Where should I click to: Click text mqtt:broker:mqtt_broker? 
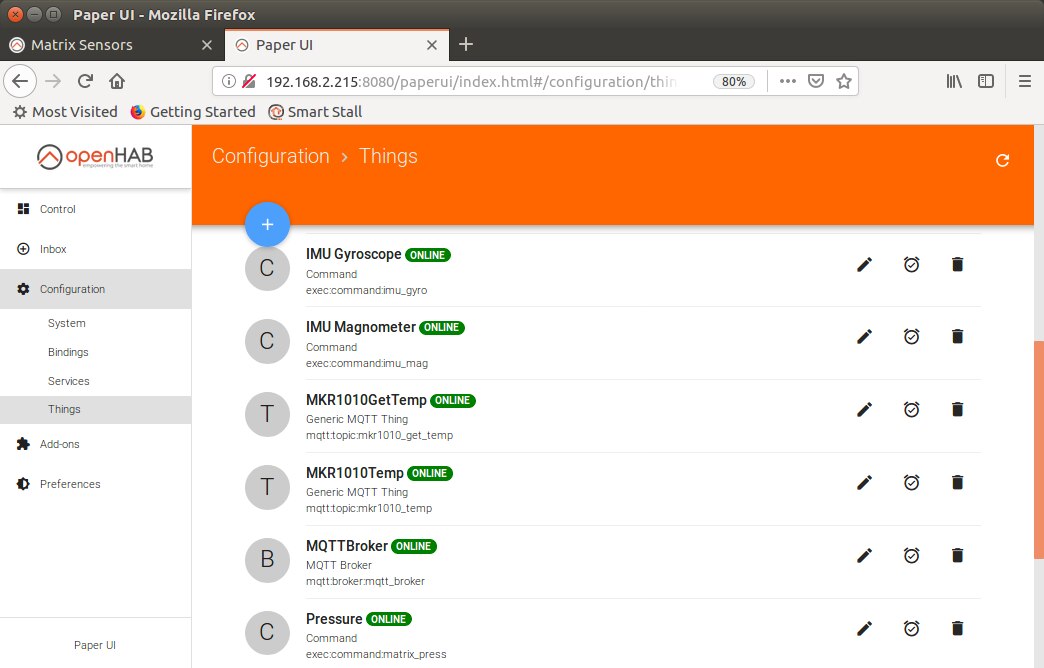(x=365, y=581)
